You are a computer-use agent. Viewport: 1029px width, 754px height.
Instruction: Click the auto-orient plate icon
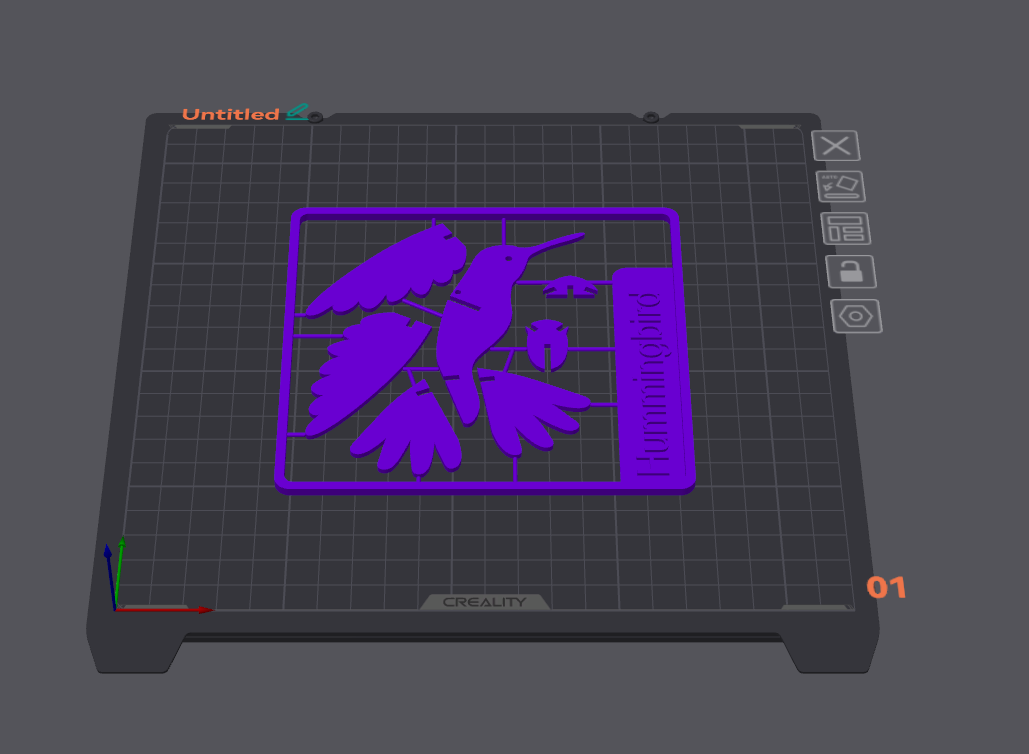click(x=841, y=186)
